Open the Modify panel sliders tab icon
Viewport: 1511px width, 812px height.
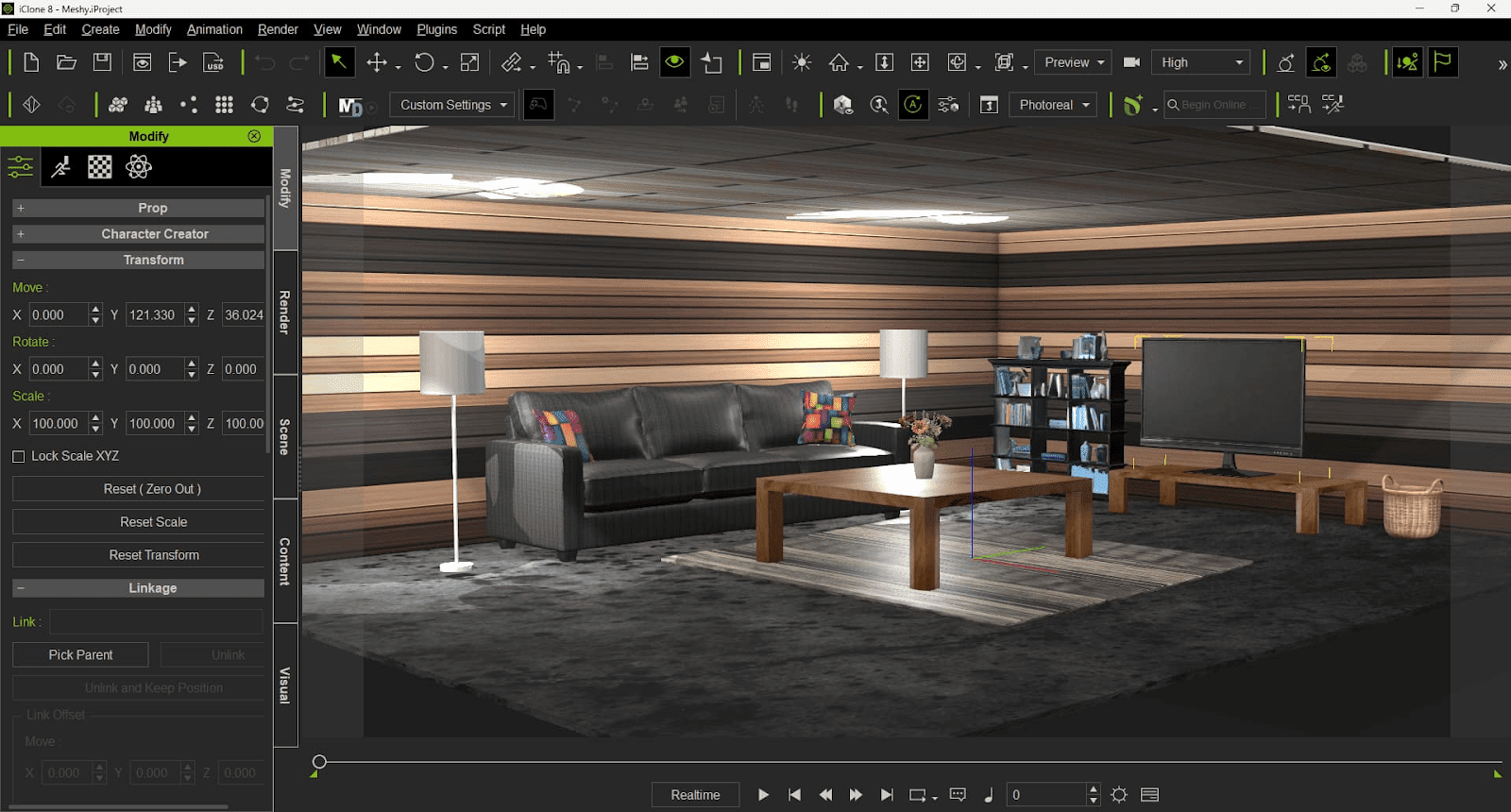(21, 167)
